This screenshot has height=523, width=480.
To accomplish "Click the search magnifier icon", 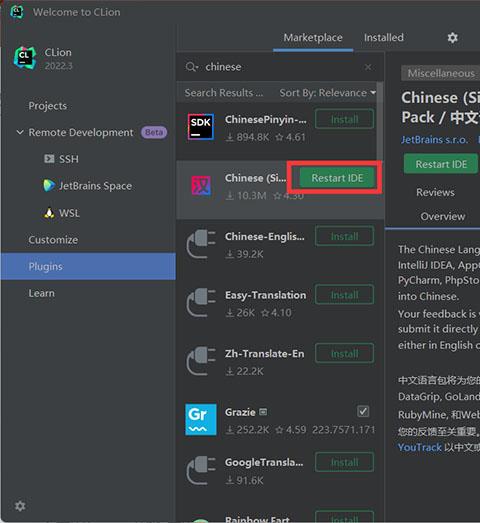I will click(x=191, y=67).
